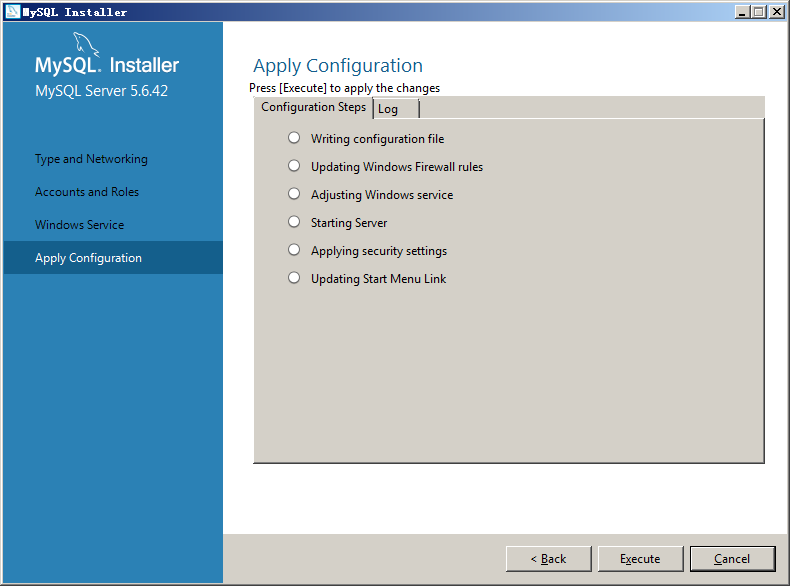
Task: Click the Writing configuration file status circle
Action: (x=294, y=138)
